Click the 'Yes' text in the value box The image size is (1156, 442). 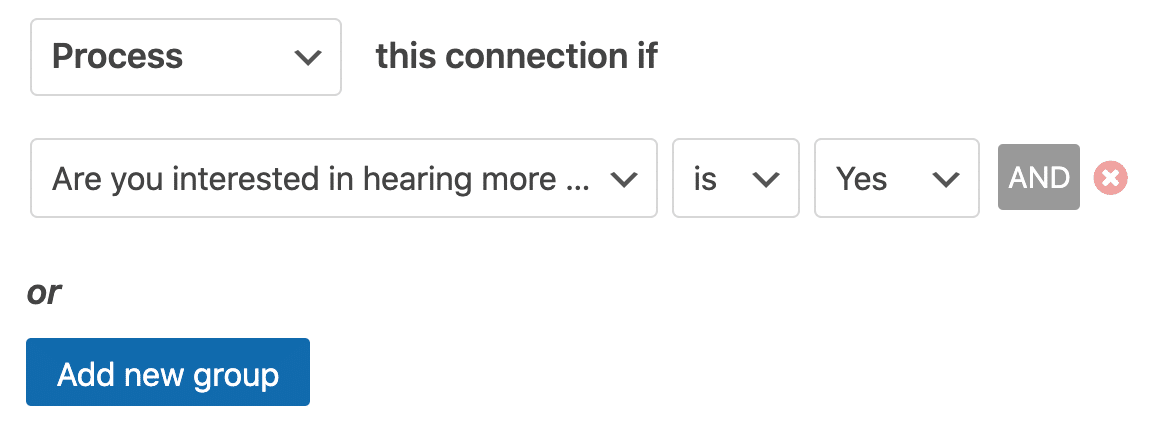click(x=861, y=178)
